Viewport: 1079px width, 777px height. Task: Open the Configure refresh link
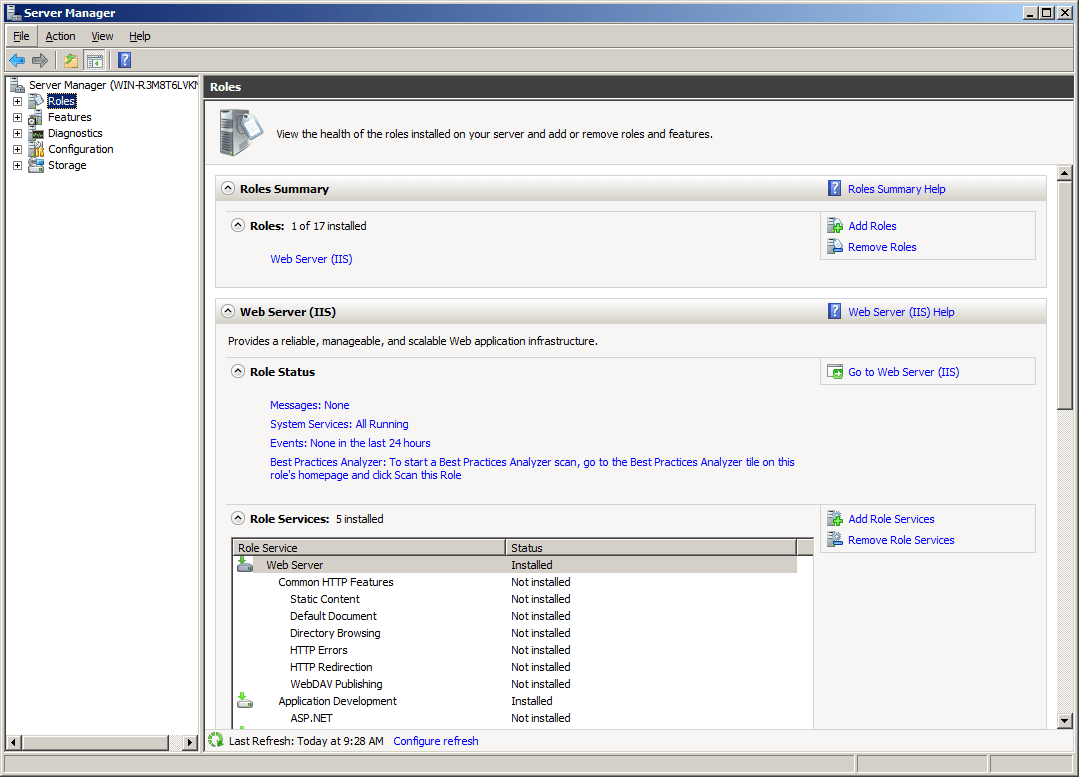pyautogui.click(x=435, y=741)
